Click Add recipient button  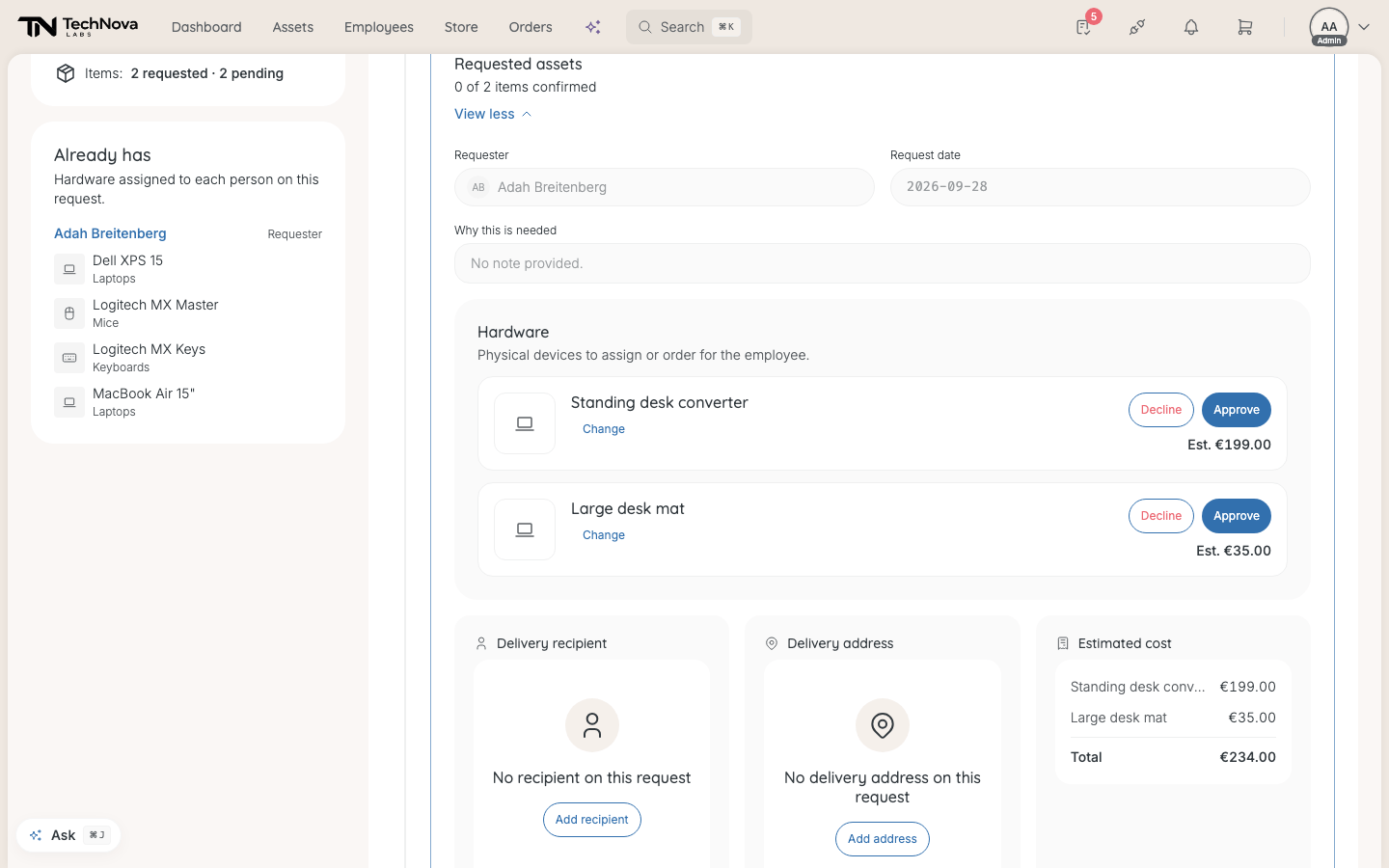click(x=592, y=820)
